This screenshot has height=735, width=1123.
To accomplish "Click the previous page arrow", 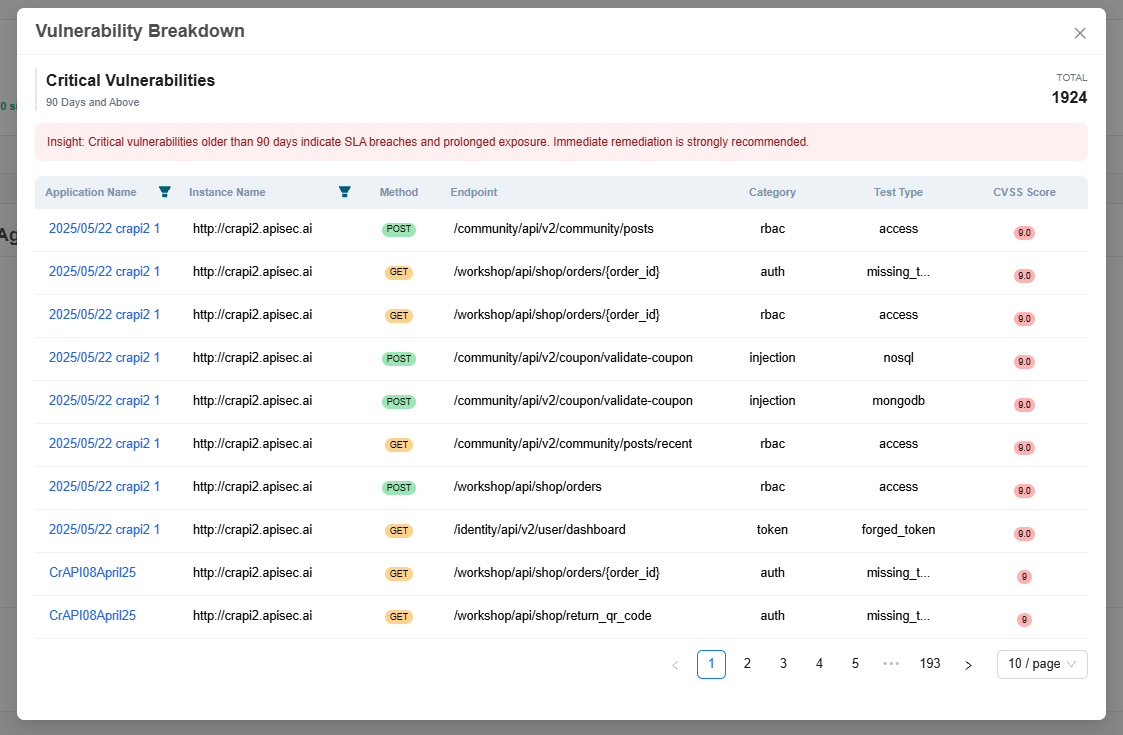I will coord(675,665).
